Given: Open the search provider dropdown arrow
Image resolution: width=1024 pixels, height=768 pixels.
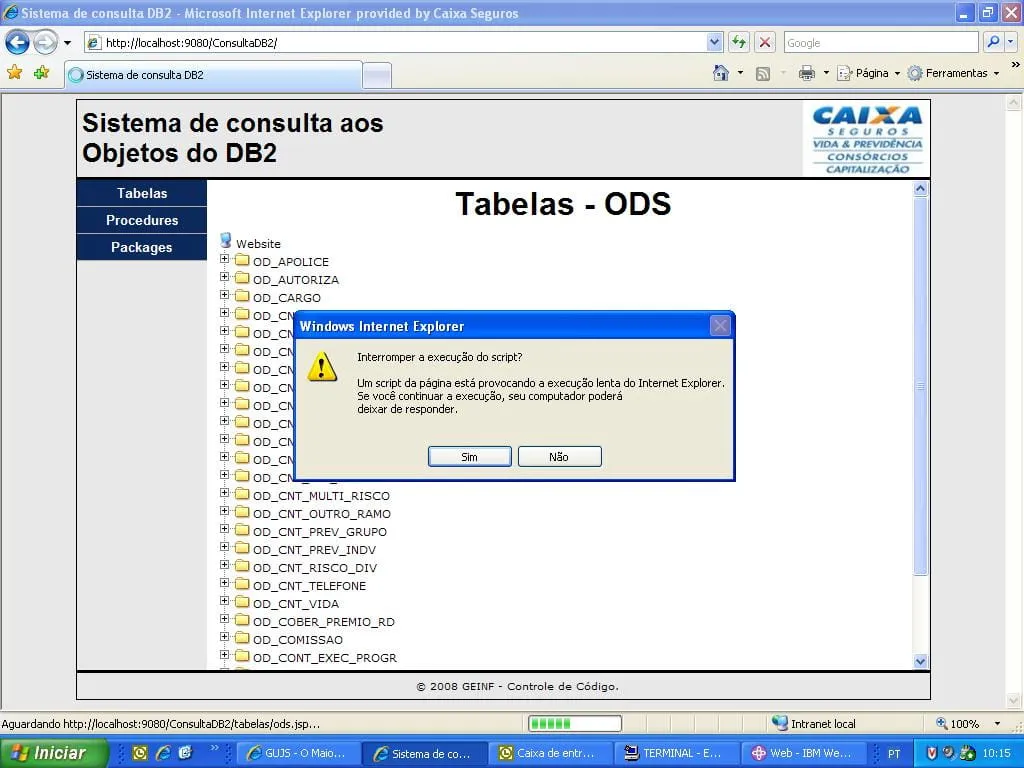Looking at the screenshot, I should pyautogui.click(x=1011, y=43).
